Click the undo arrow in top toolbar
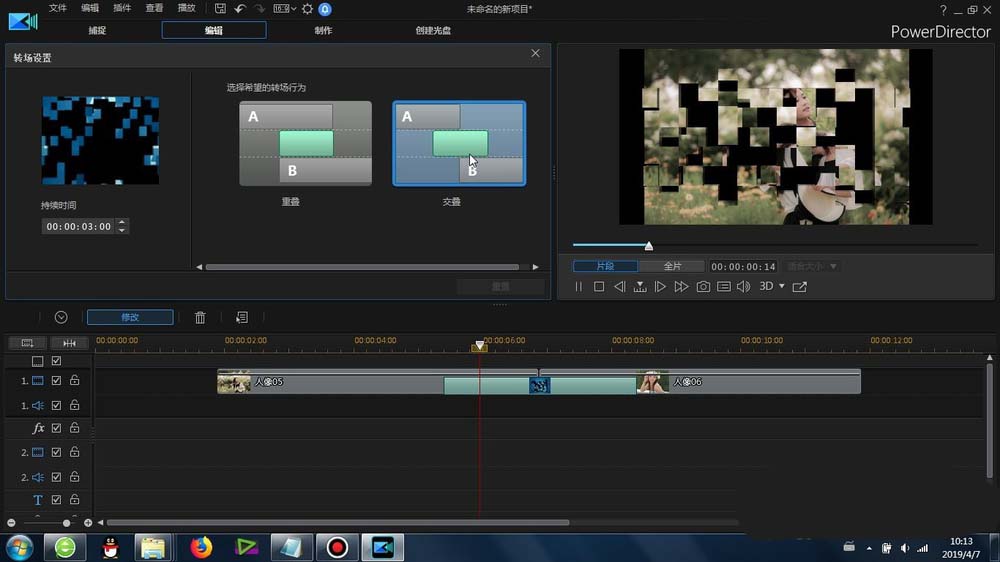The width and height of the screenshot is (1000, 562). pos(240,9)
